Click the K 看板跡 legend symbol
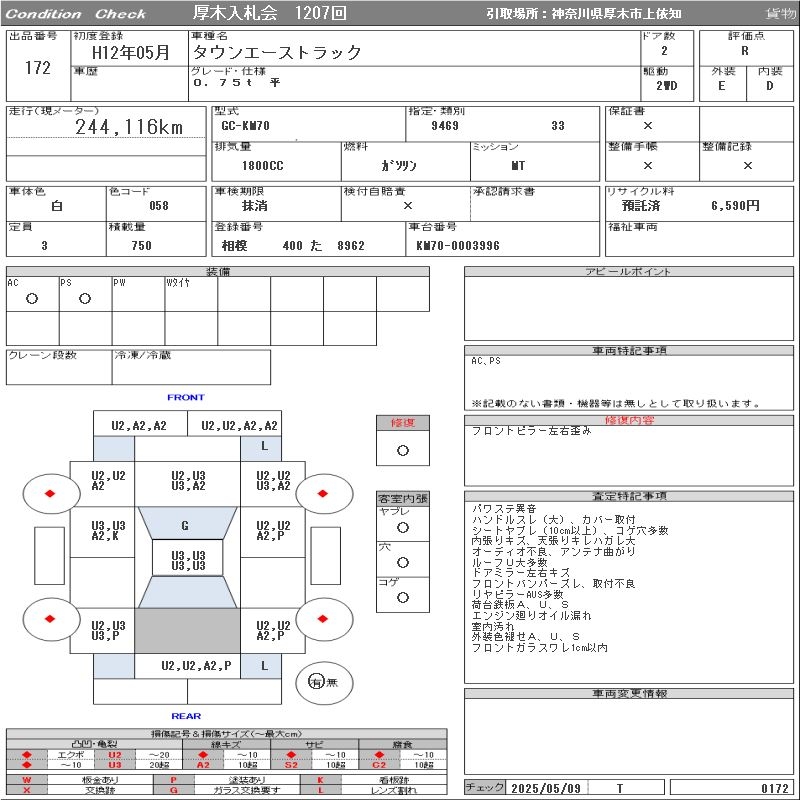This screenshot has height=800, width=800. pos(321,779)
